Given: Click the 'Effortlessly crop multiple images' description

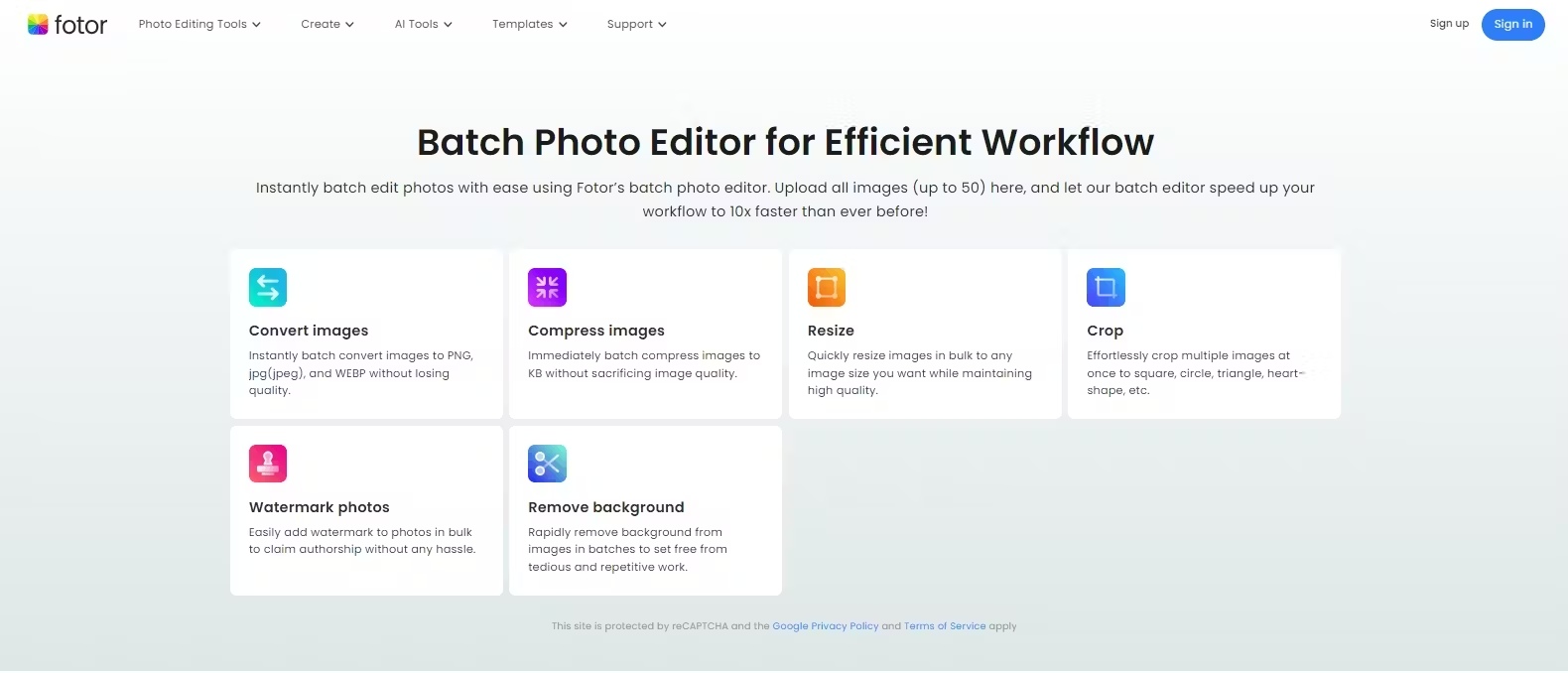Looking at the screenshot, I should tap(1196, 373).
